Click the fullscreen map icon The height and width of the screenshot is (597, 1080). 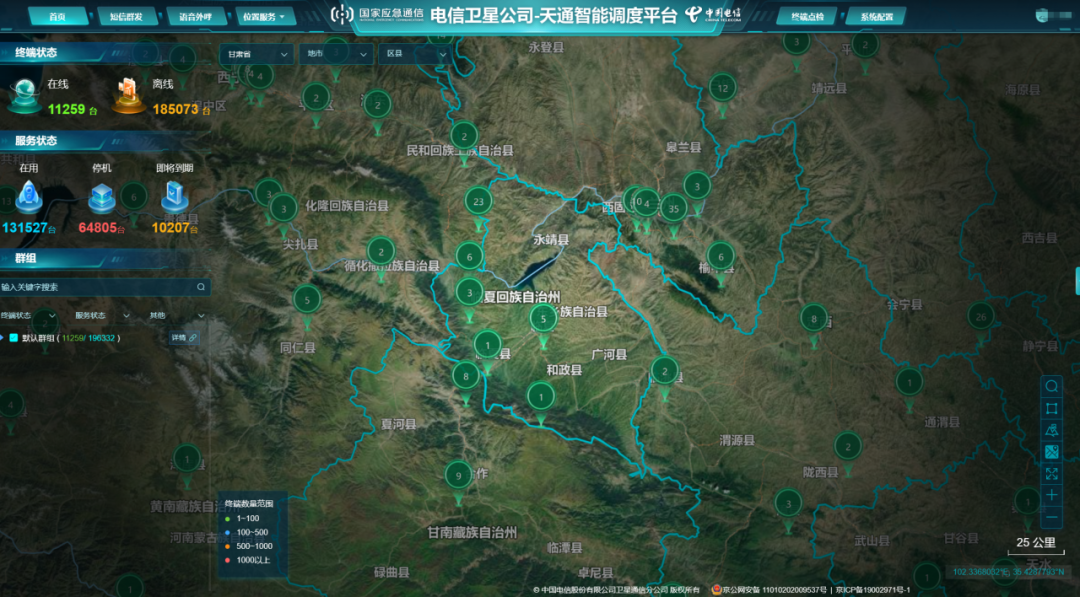1051,474
